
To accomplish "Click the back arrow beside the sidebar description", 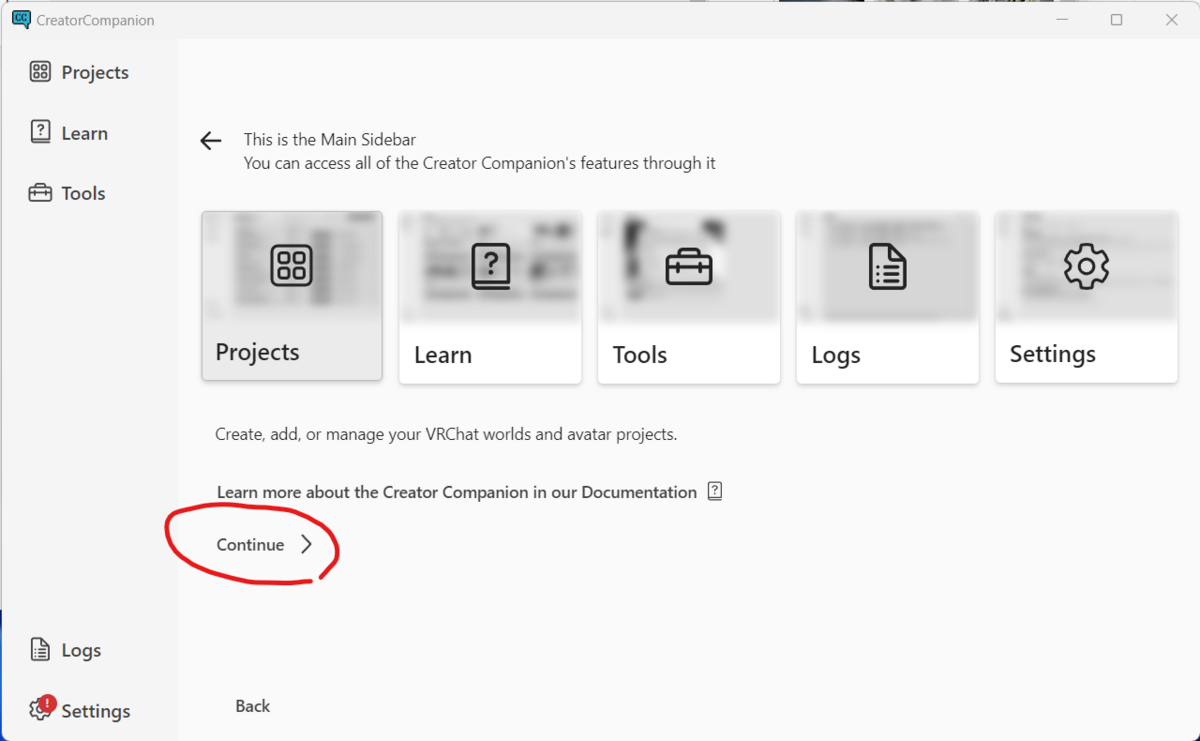I will click(x=210, y=141).
